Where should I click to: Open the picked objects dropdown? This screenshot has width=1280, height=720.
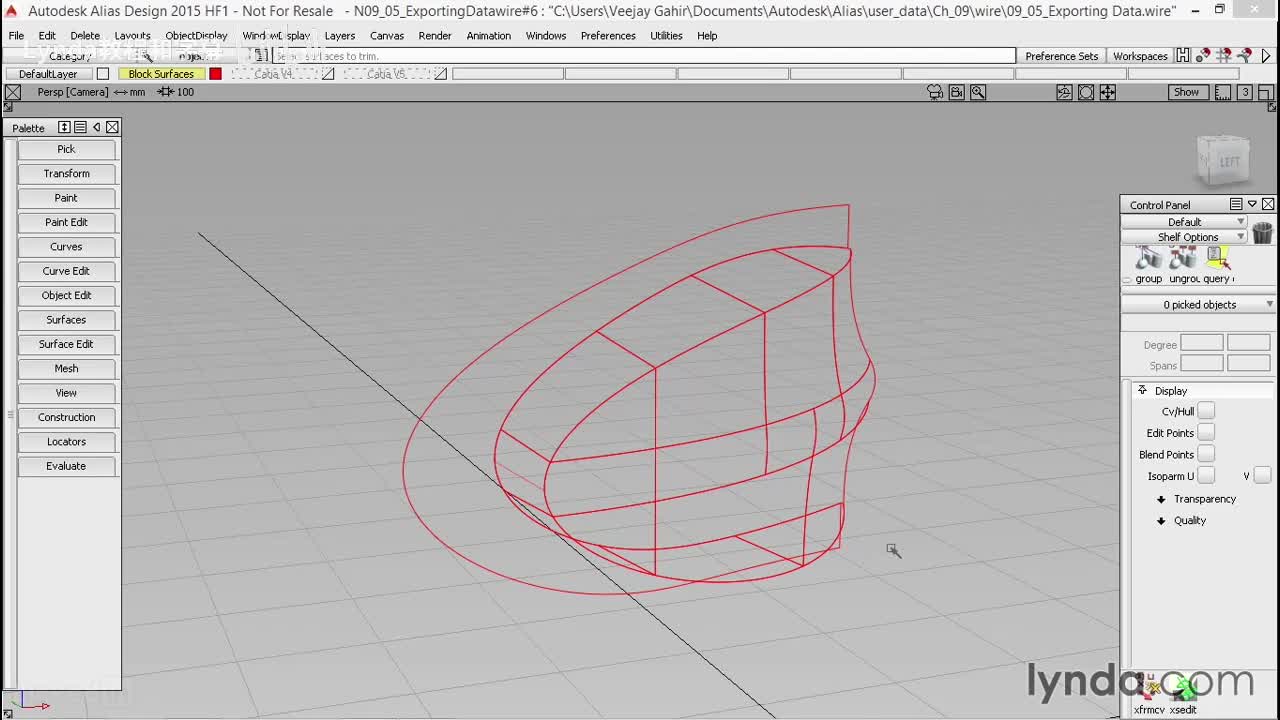pyautogui.click(x=1199, y=305)
